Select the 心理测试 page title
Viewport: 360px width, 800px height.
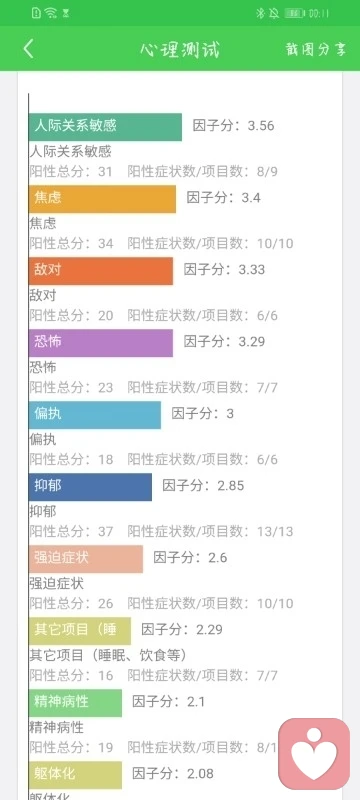point(180,49)
